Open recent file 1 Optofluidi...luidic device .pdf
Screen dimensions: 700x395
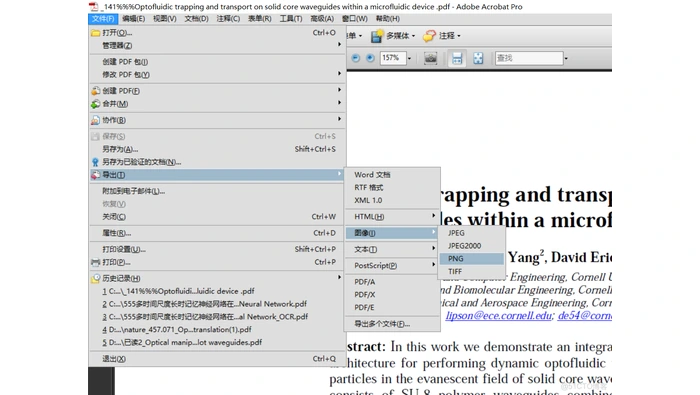[217, 291]
